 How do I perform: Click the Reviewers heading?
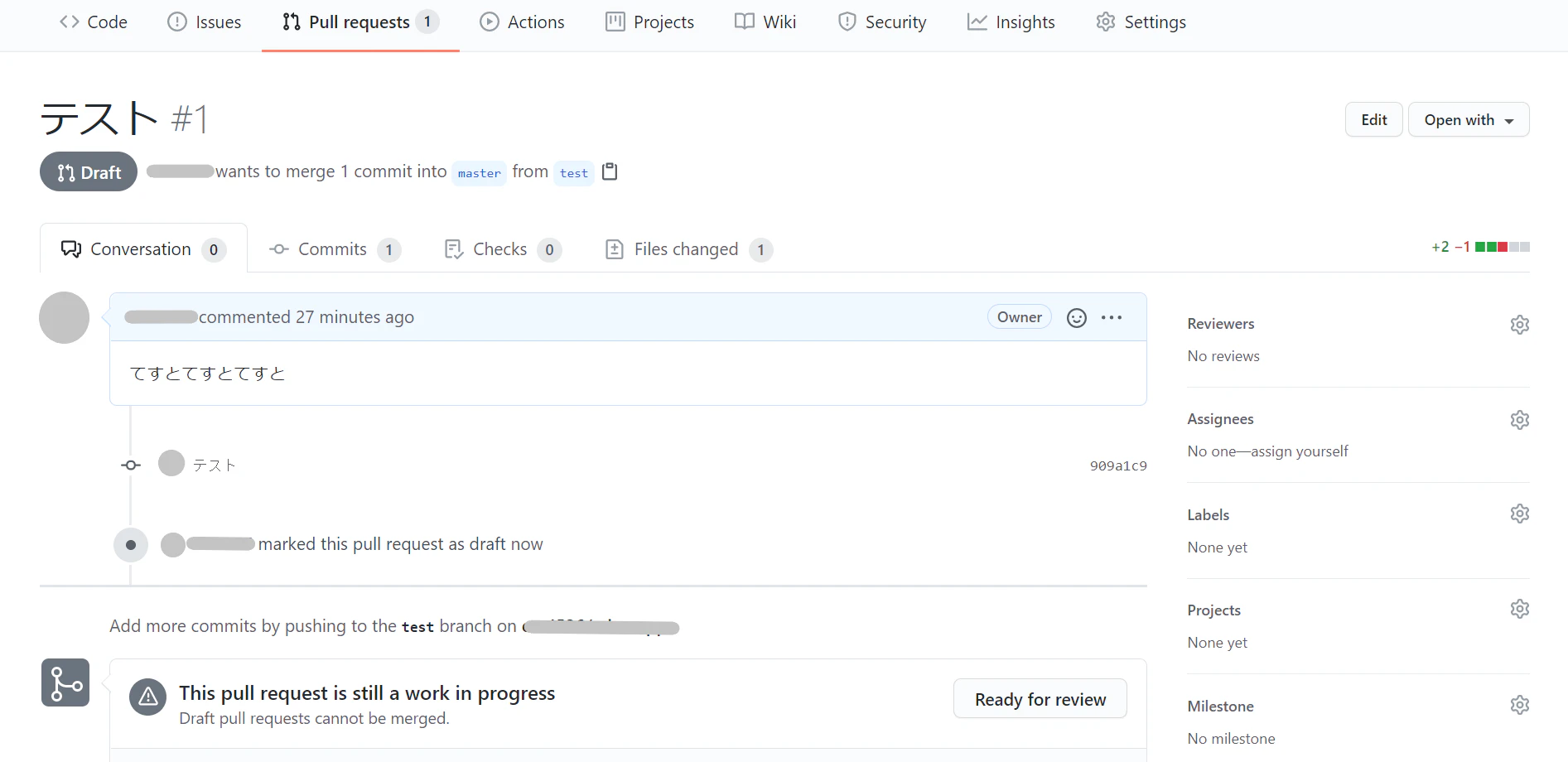(x=1220, y=324)
